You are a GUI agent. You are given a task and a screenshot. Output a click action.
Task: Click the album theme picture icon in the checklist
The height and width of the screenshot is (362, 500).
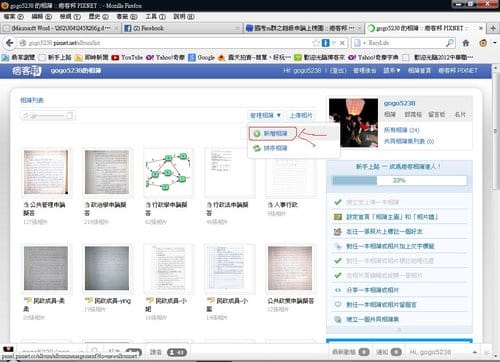[338, 217]
